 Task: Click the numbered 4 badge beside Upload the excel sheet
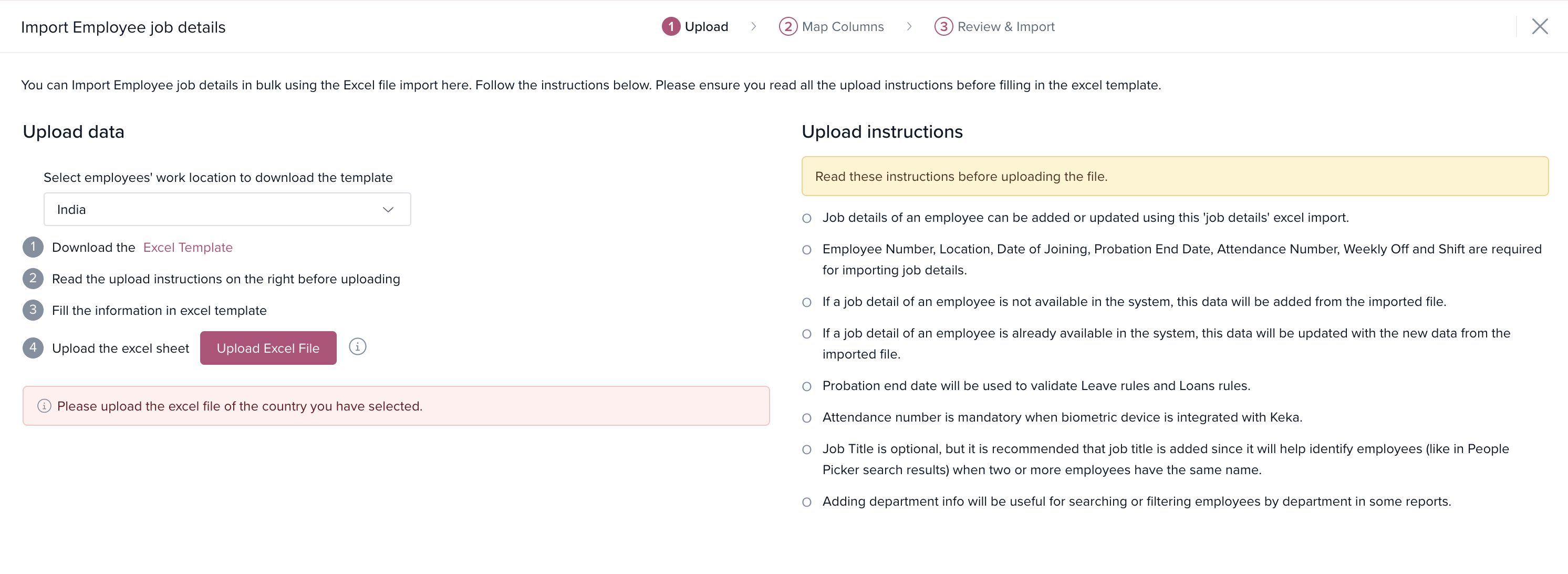(33, 348)
